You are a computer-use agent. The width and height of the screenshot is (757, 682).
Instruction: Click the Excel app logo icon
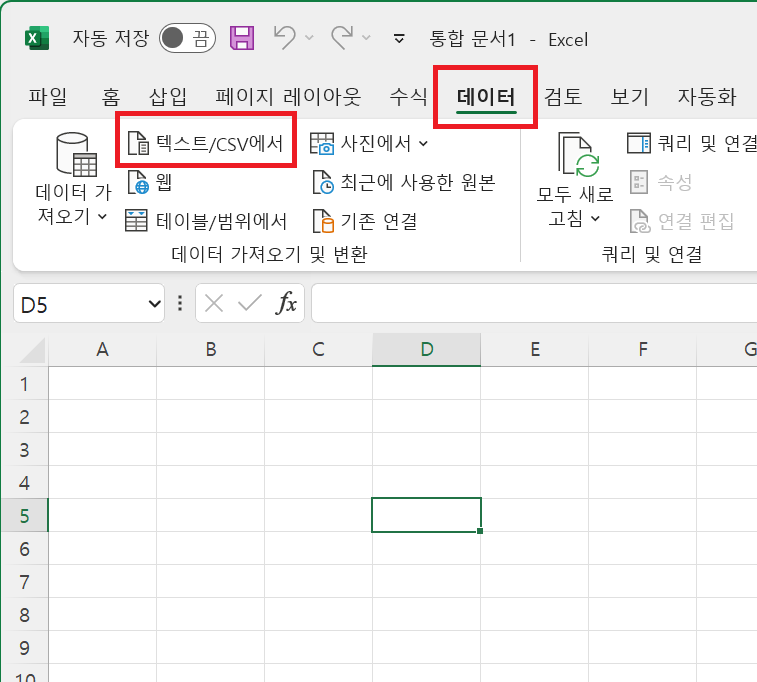point(37,38)
